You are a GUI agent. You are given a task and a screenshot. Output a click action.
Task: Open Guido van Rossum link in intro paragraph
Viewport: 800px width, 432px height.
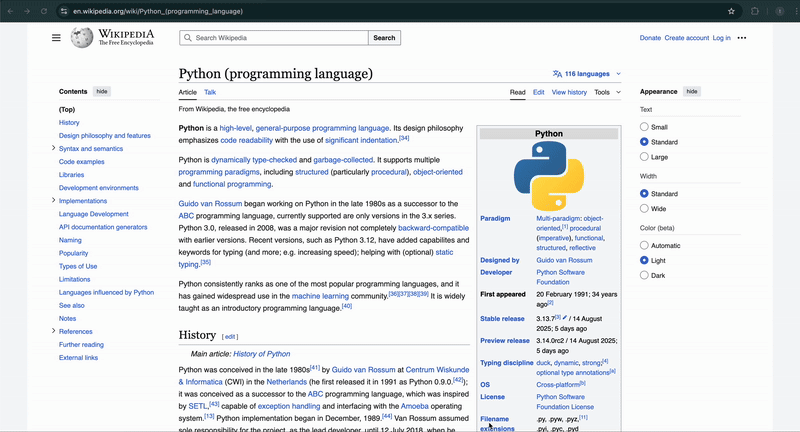tap(210, 204)
